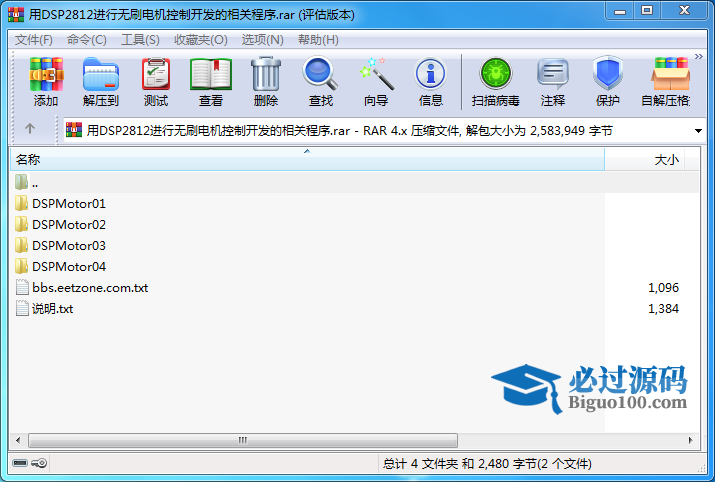Click the Self-extracting (自解压格式) icon
Screen dimensions: 715x482
[x=670, y=74]
